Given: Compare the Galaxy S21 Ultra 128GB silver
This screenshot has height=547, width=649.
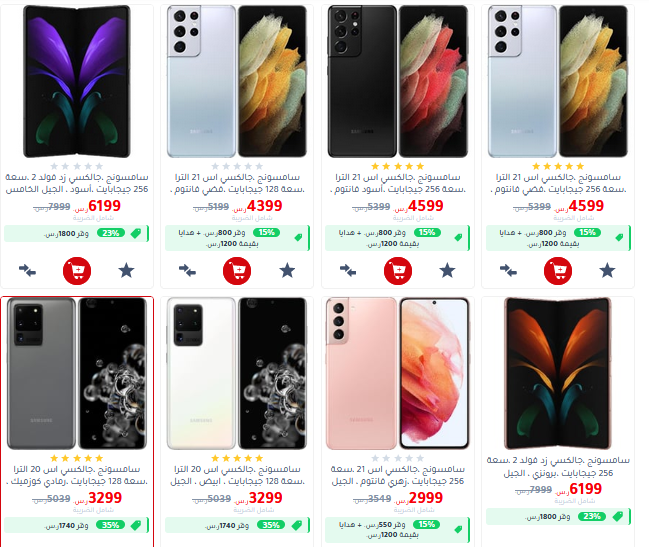Looking at the screenshot, I should (187, 271).
